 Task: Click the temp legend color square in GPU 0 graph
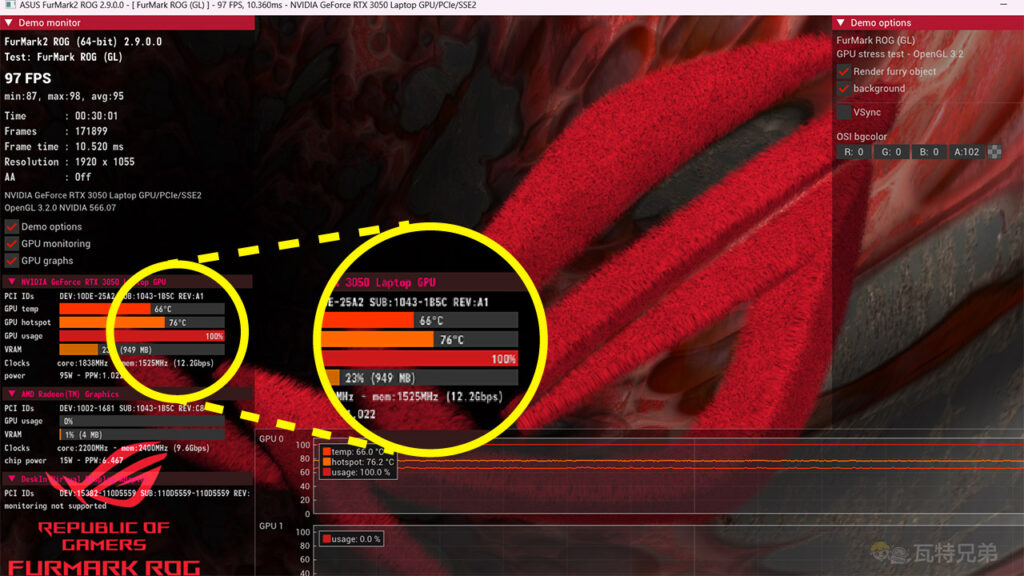tap(327, 452)
